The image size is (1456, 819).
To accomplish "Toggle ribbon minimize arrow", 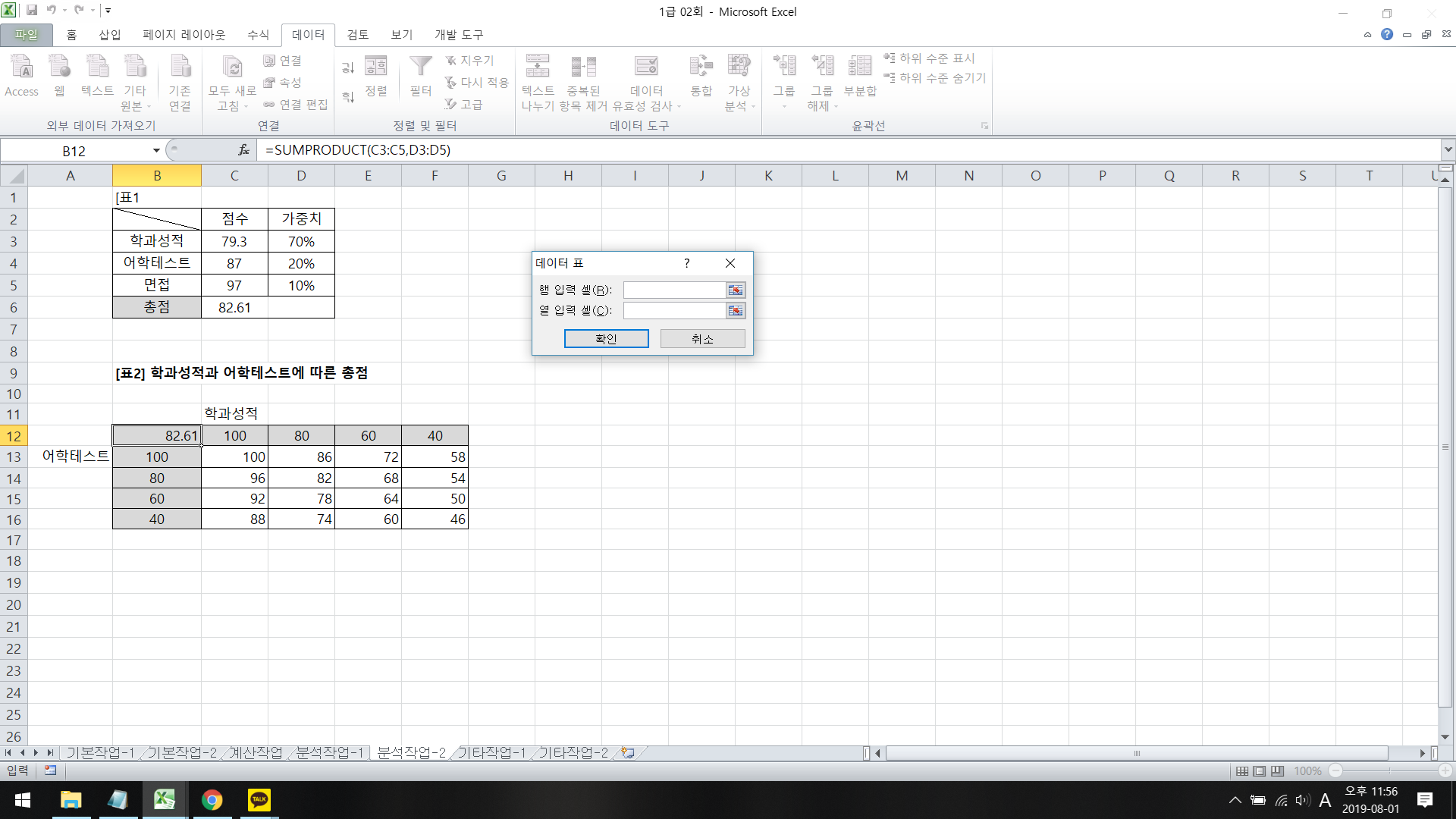I will (1367, 35).
